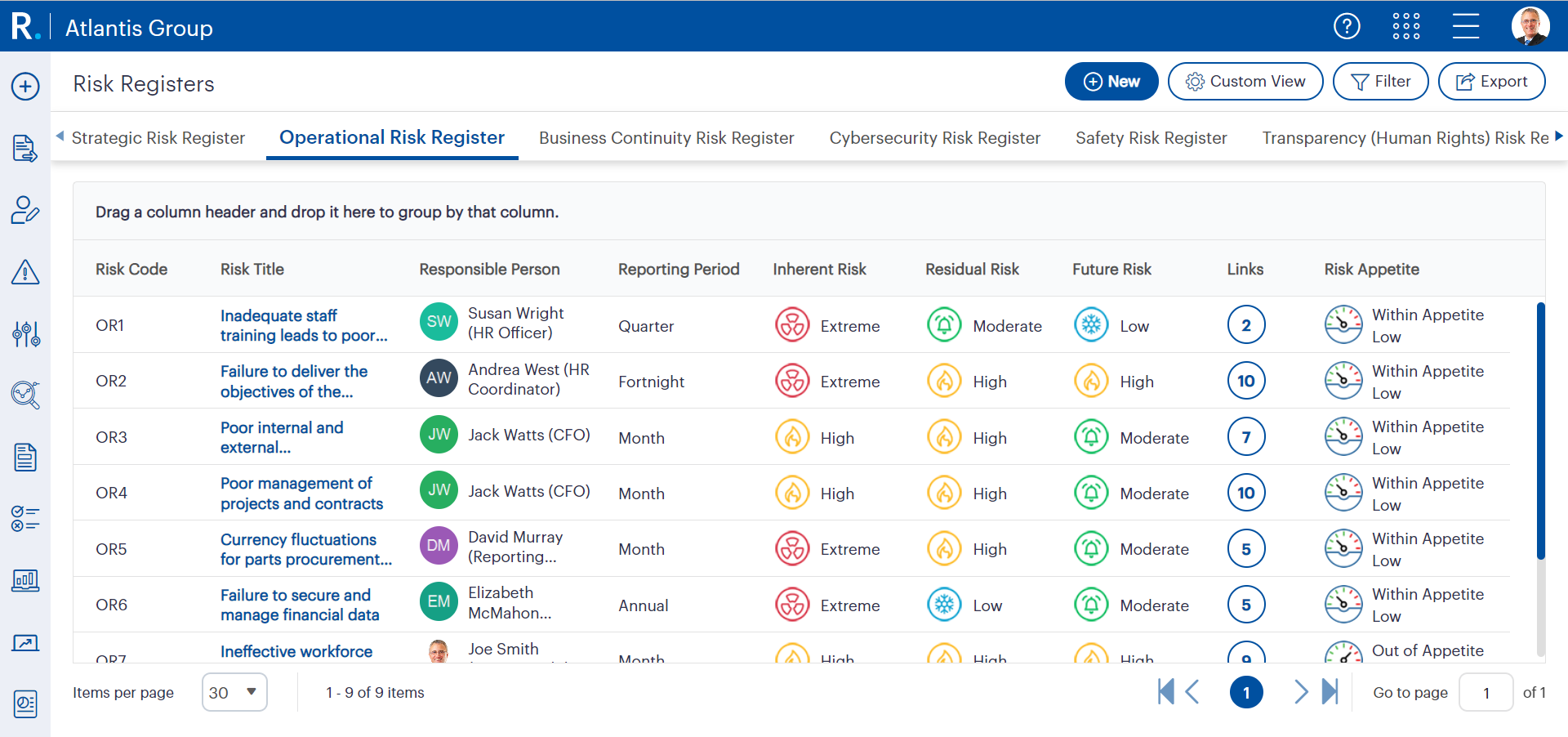Image resolution: width=1568 pixels, height=737 pixels.
Task: Open the sidebar user edit icon
Action: (25, 210)
